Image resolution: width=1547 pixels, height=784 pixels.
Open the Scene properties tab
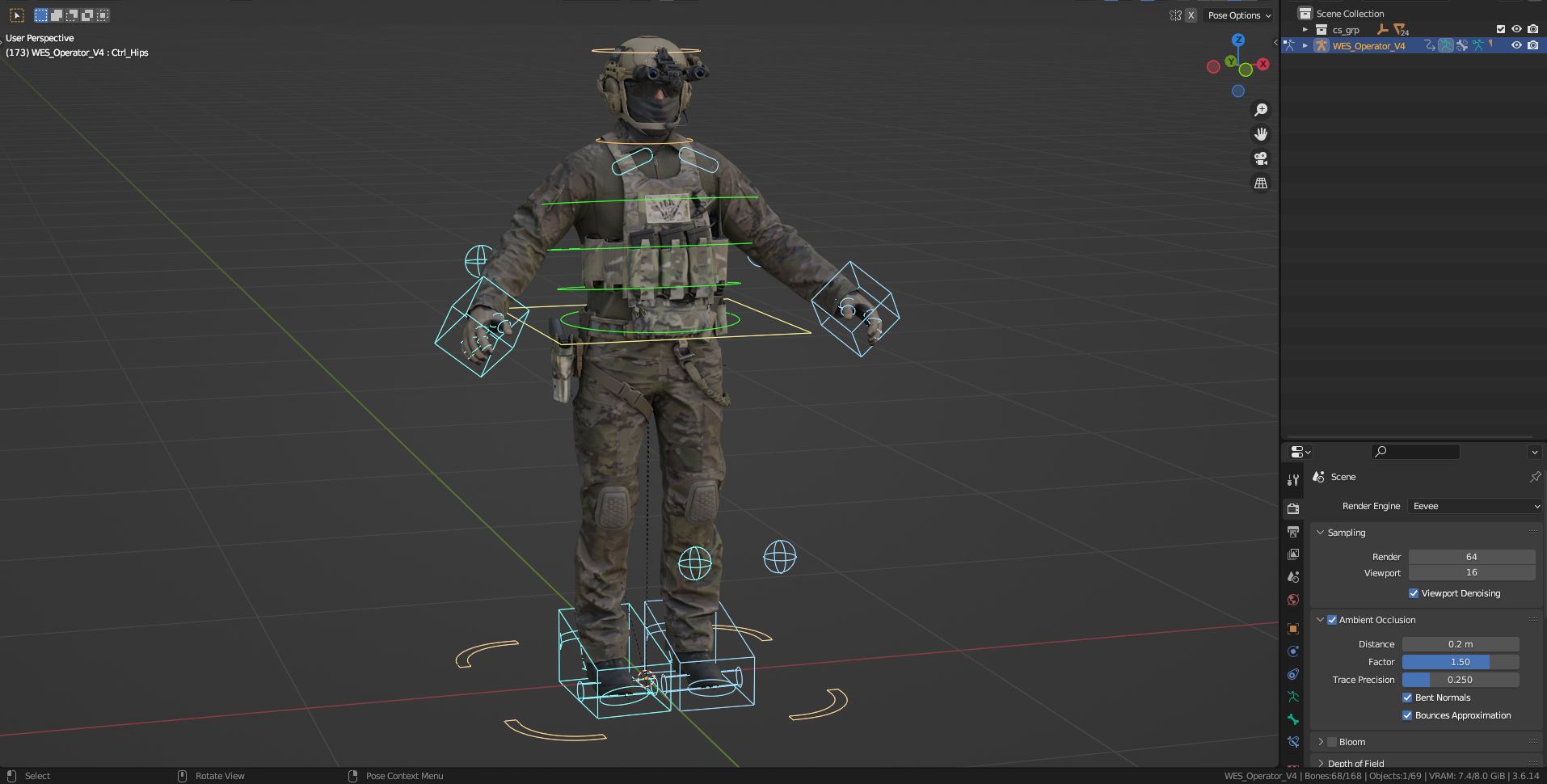[1293, 577]
